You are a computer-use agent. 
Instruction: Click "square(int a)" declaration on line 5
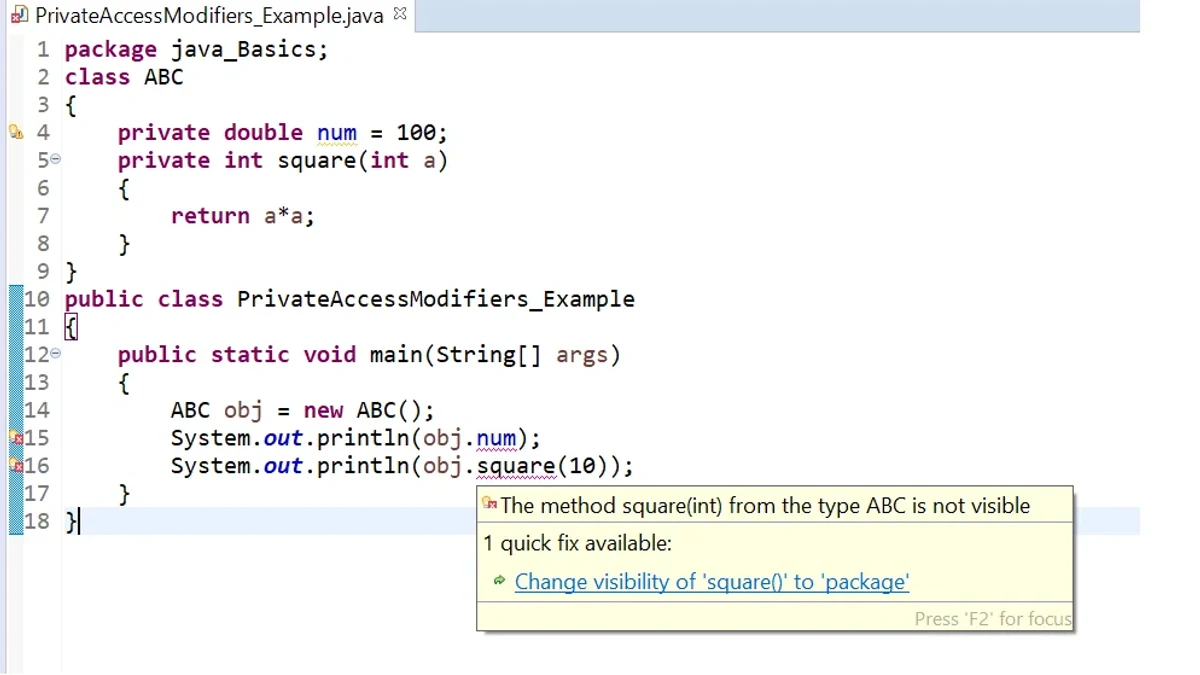363,161
